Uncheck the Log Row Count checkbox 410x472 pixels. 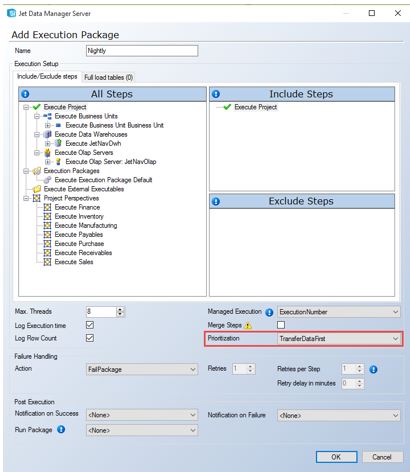pos(90,338)
